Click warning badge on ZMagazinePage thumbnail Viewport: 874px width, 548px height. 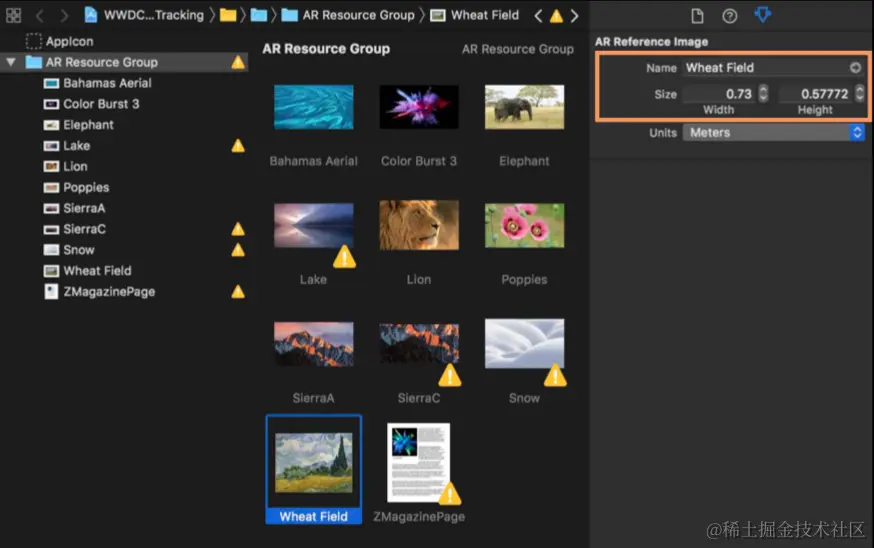pos(450,494)
